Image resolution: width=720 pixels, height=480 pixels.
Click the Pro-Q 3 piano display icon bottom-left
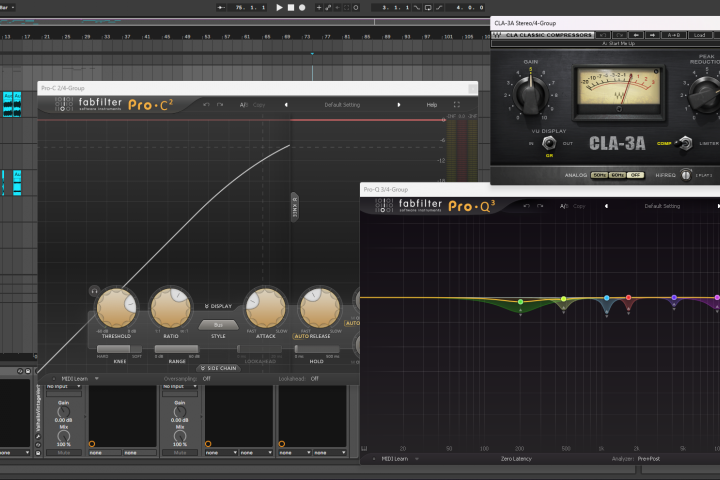tap(364, 449)
